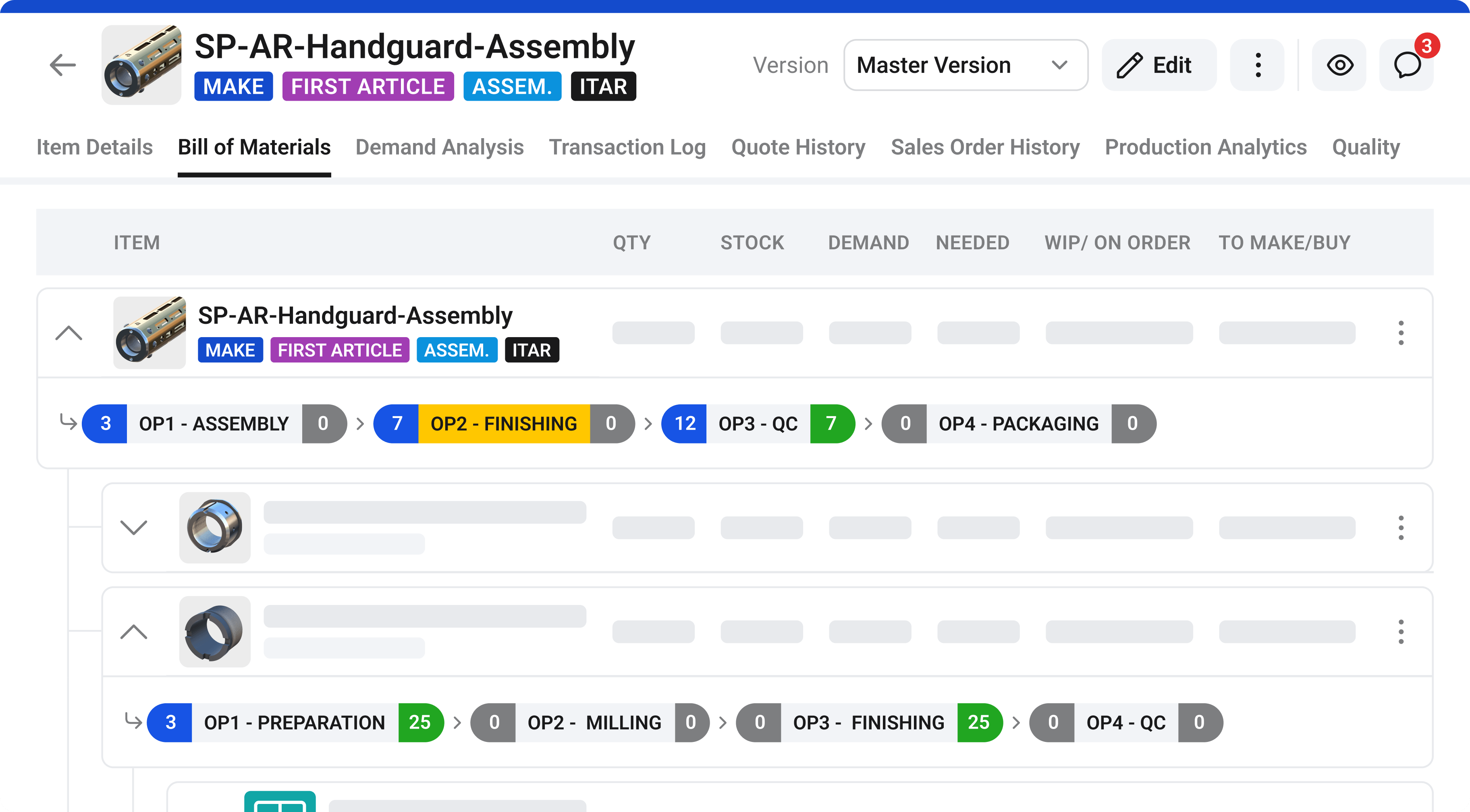1470x812 pixels.
Task: Toggle the eye visibility icon in header
Action: 1339,65
